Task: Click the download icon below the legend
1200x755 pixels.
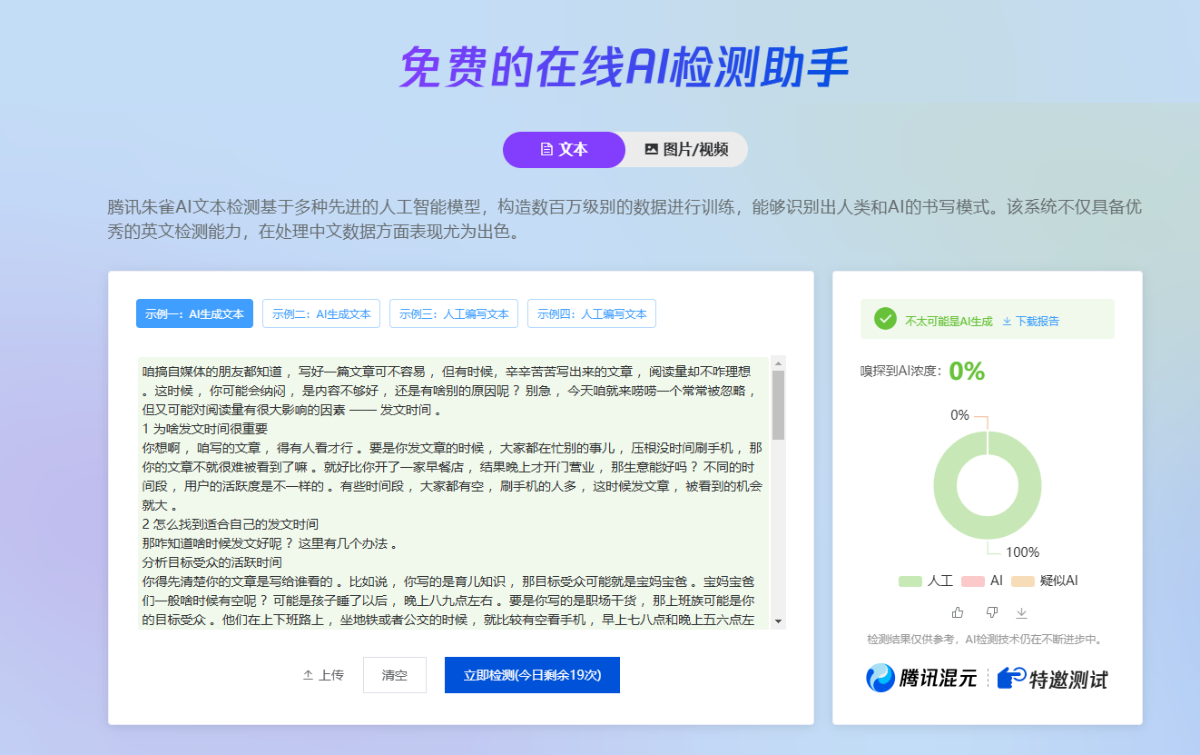Action: click(x=1021, y=612)
